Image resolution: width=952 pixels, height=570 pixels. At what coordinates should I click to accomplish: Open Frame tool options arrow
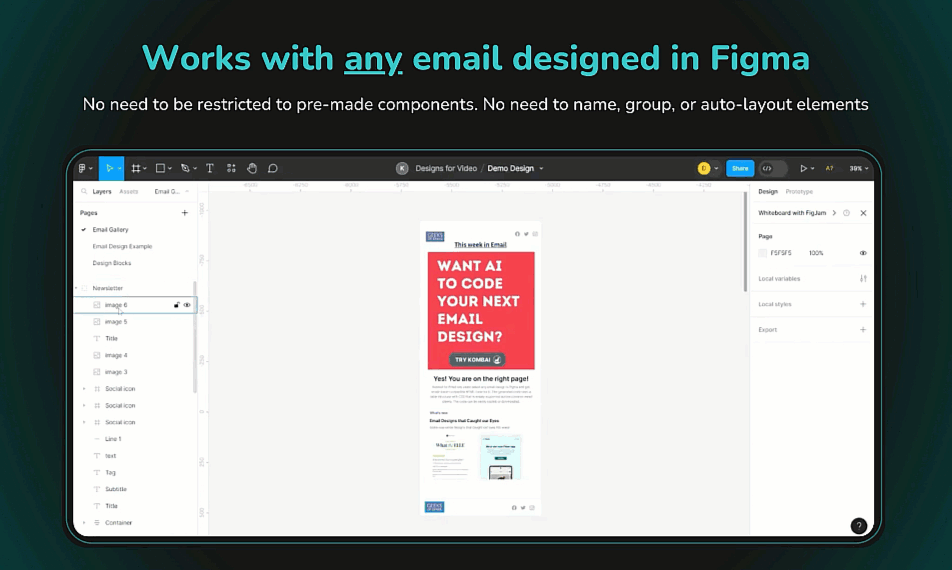point(144,169)
